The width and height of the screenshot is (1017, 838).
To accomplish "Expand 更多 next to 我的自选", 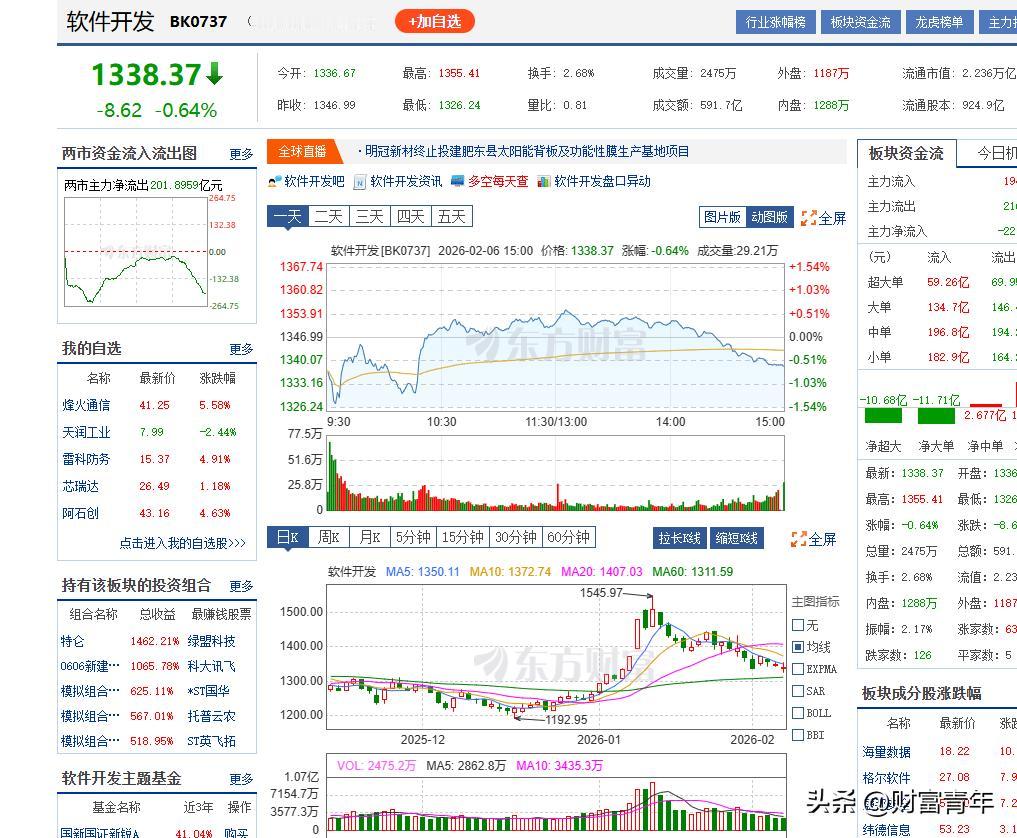I will pos(241,349).
